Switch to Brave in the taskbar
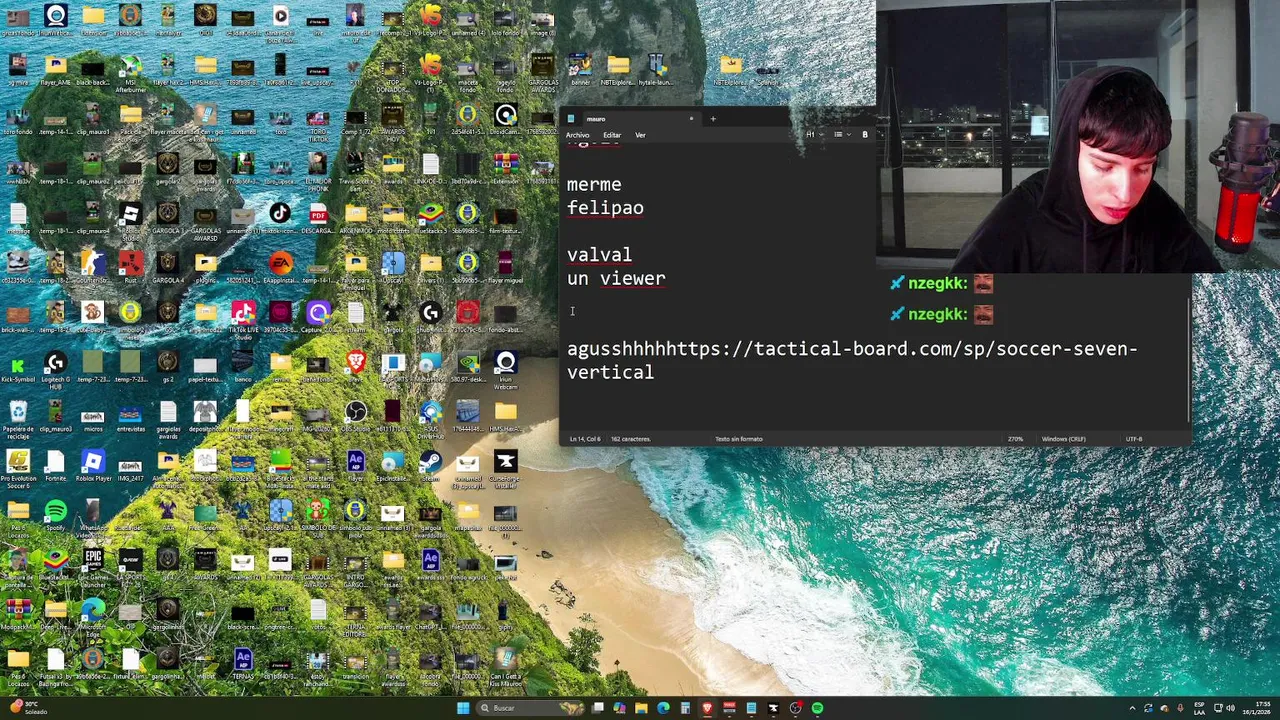This screenshot has width=1280, height=720. click(707, 708)
